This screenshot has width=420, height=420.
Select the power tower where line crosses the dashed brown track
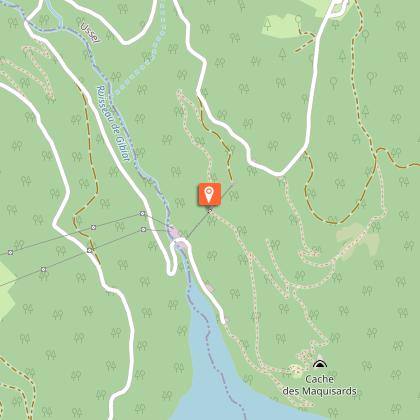(89, 250)
